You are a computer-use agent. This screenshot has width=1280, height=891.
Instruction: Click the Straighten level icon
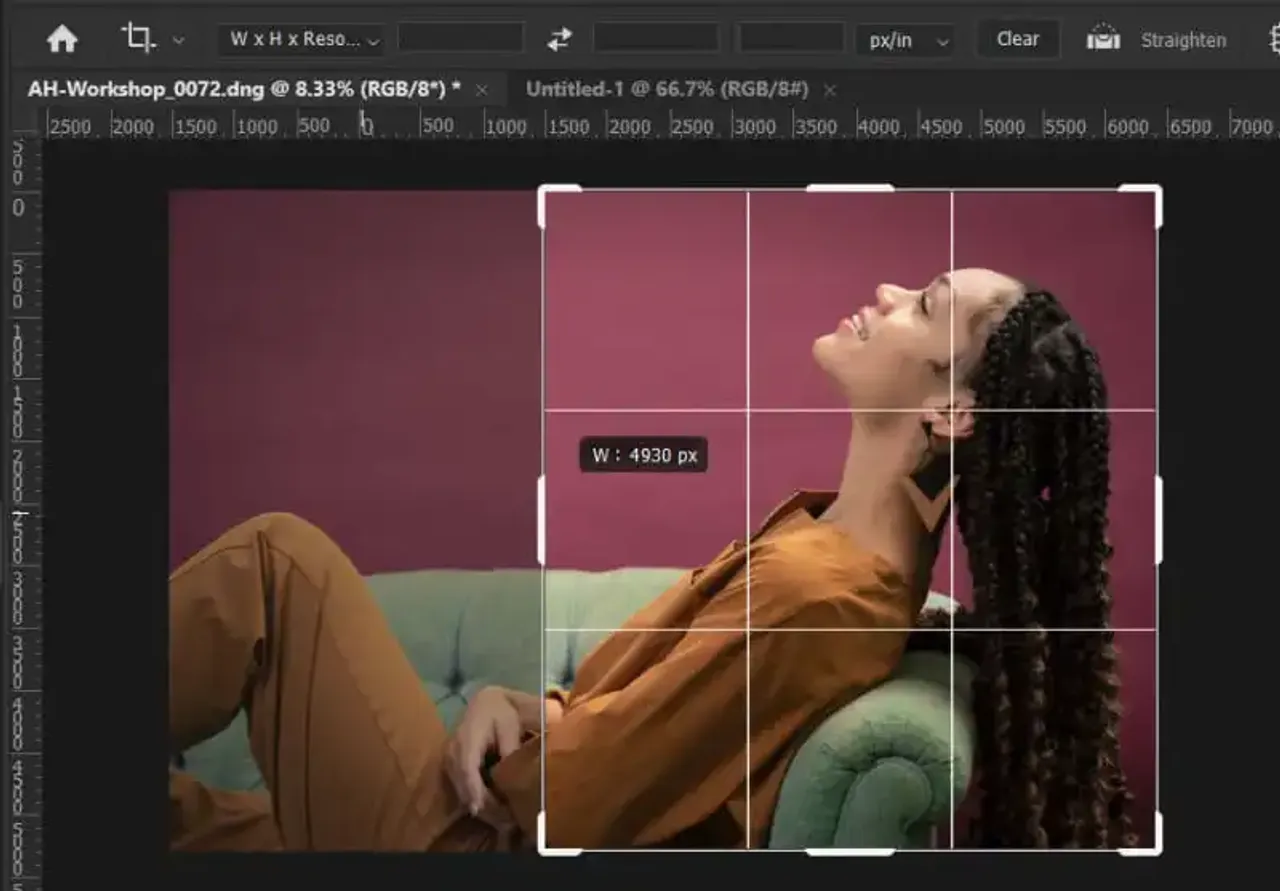1103,39
